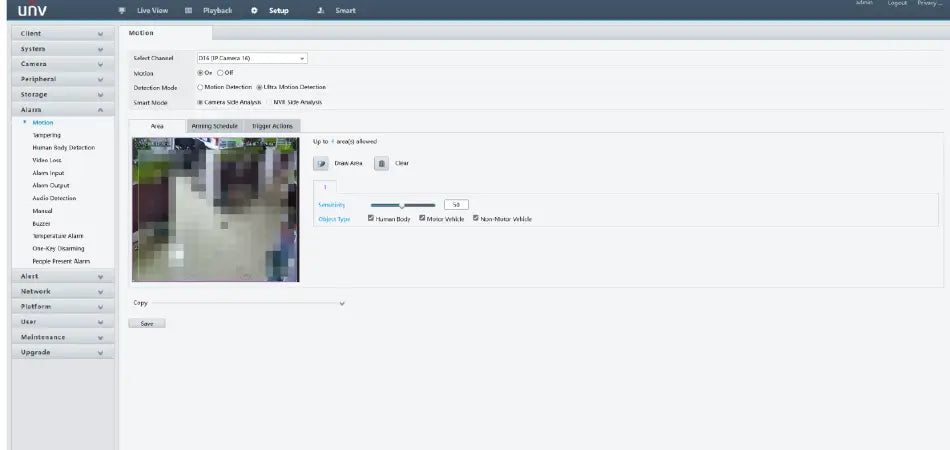Screen dimensions: 950x450
Task: Open Alarm Input settings
Action: point(48,173)
